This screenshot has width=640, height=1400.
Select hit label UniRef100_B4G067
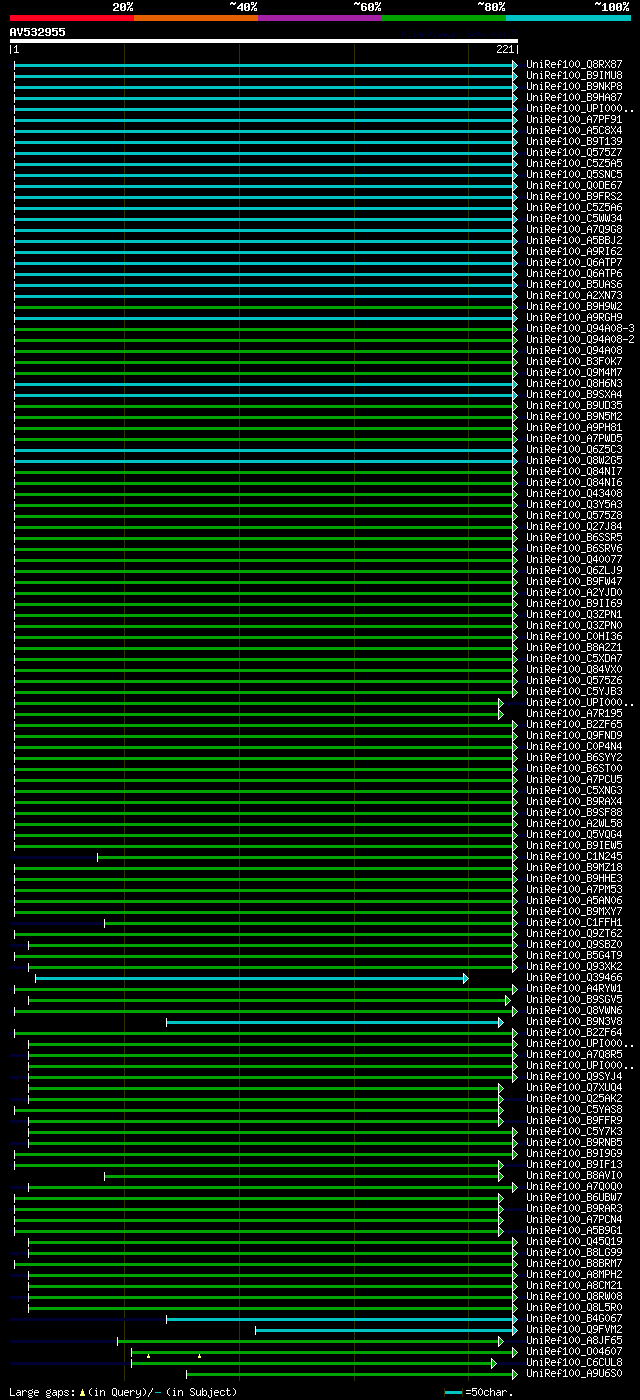[x=574, y=1318]
